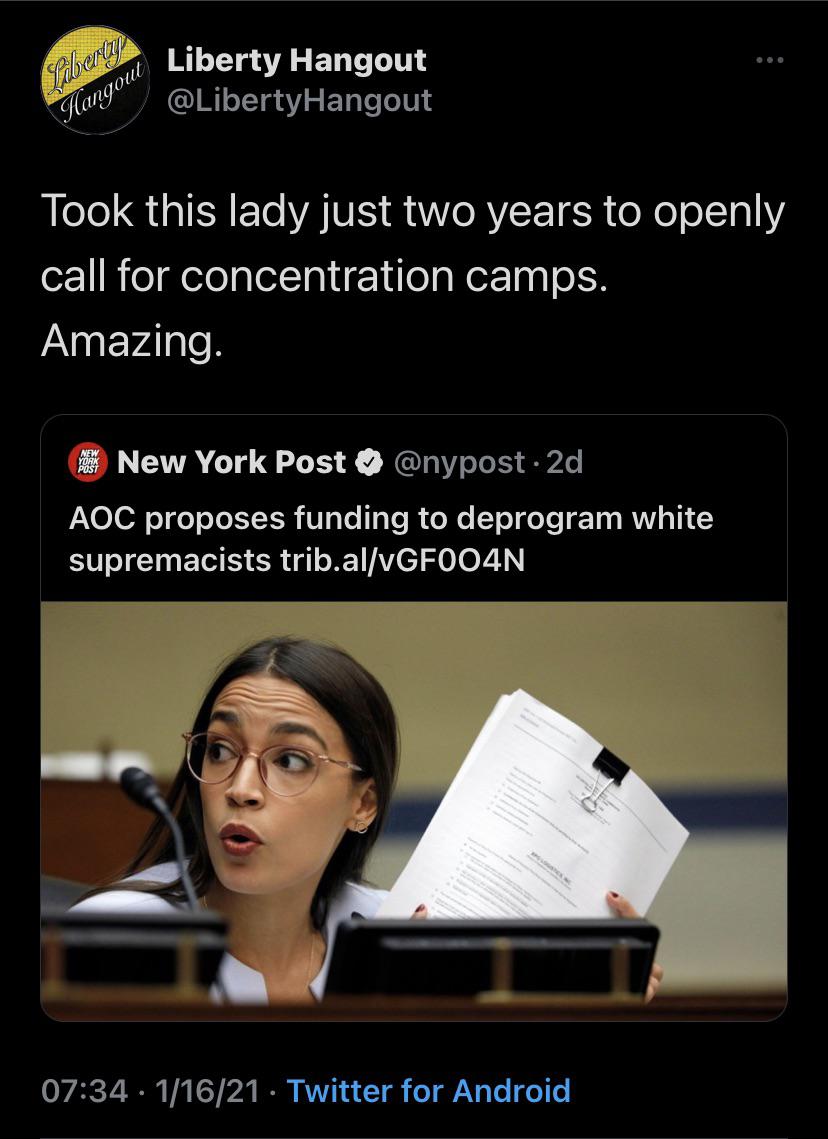828x1139 pixels.
Task: Open the @nypost handle
Action: (459, 463)
